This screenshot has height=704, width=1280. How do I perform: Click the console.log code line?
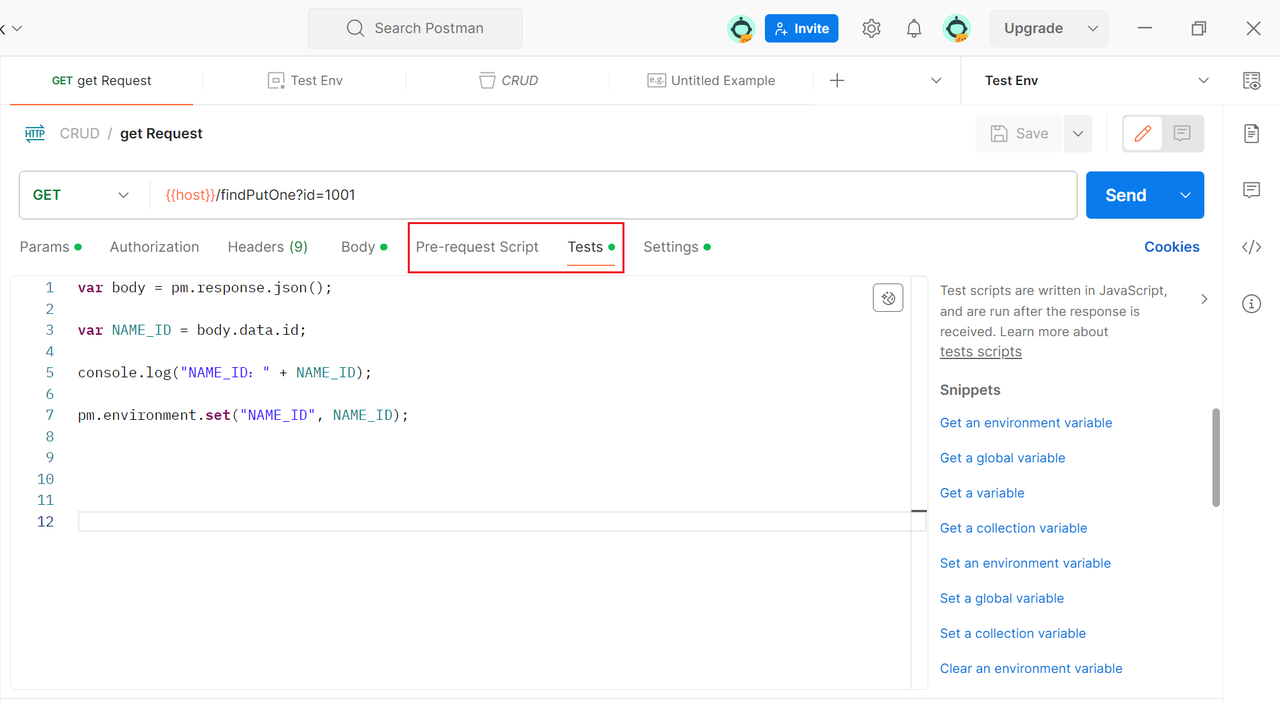[x=224, y=372]
